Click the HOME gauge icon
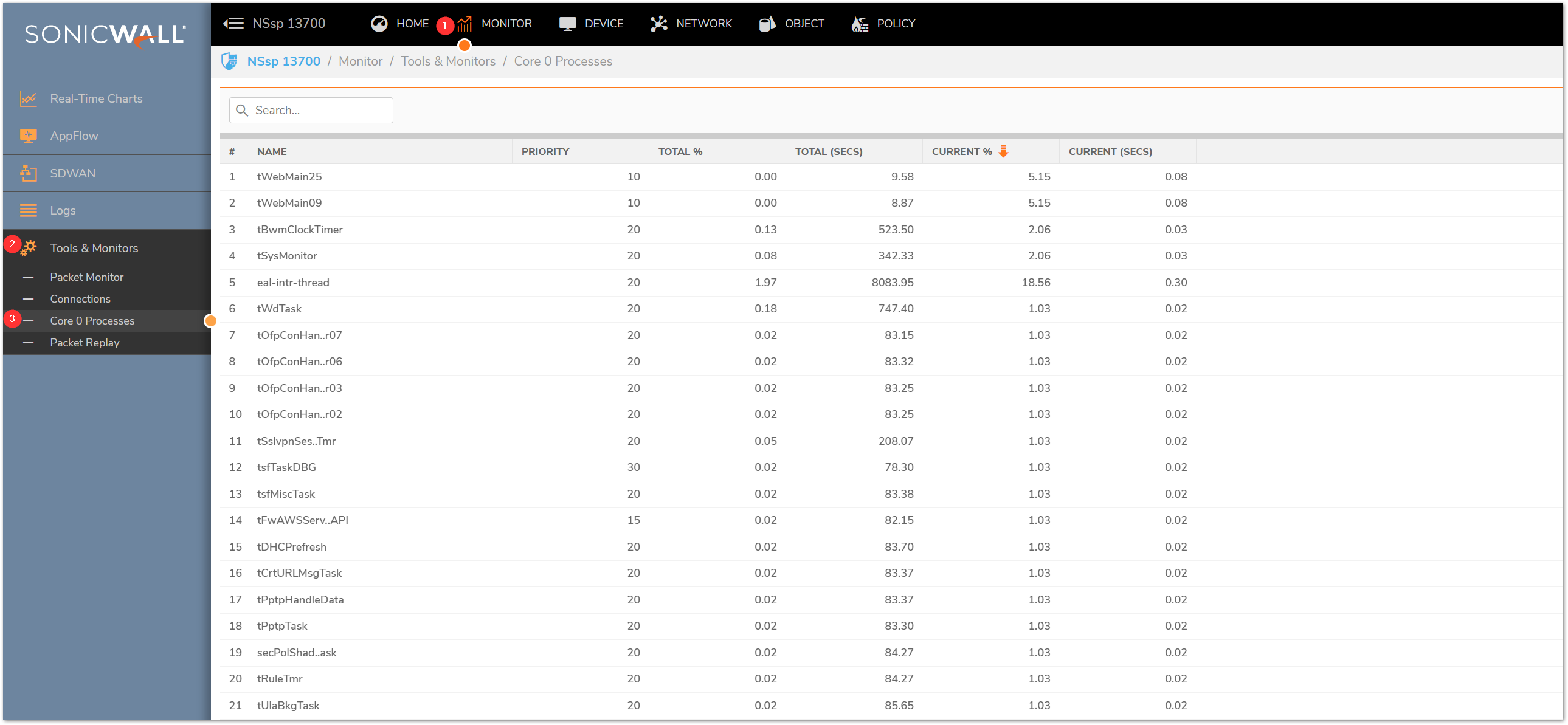 point(379,24)
